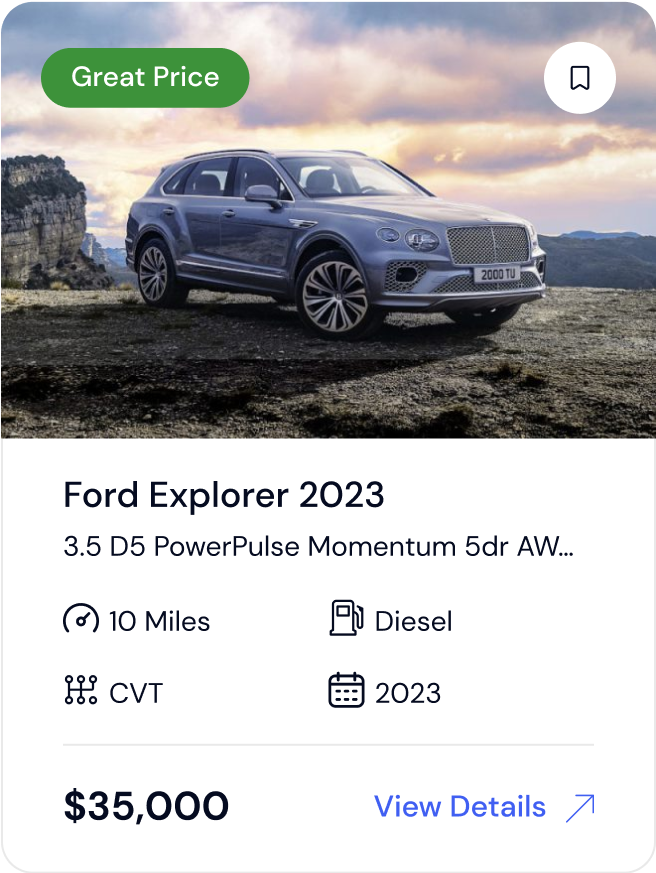Open the car photo thumbnail
This screenshot has height=873, width=656.
pos(328,220)
